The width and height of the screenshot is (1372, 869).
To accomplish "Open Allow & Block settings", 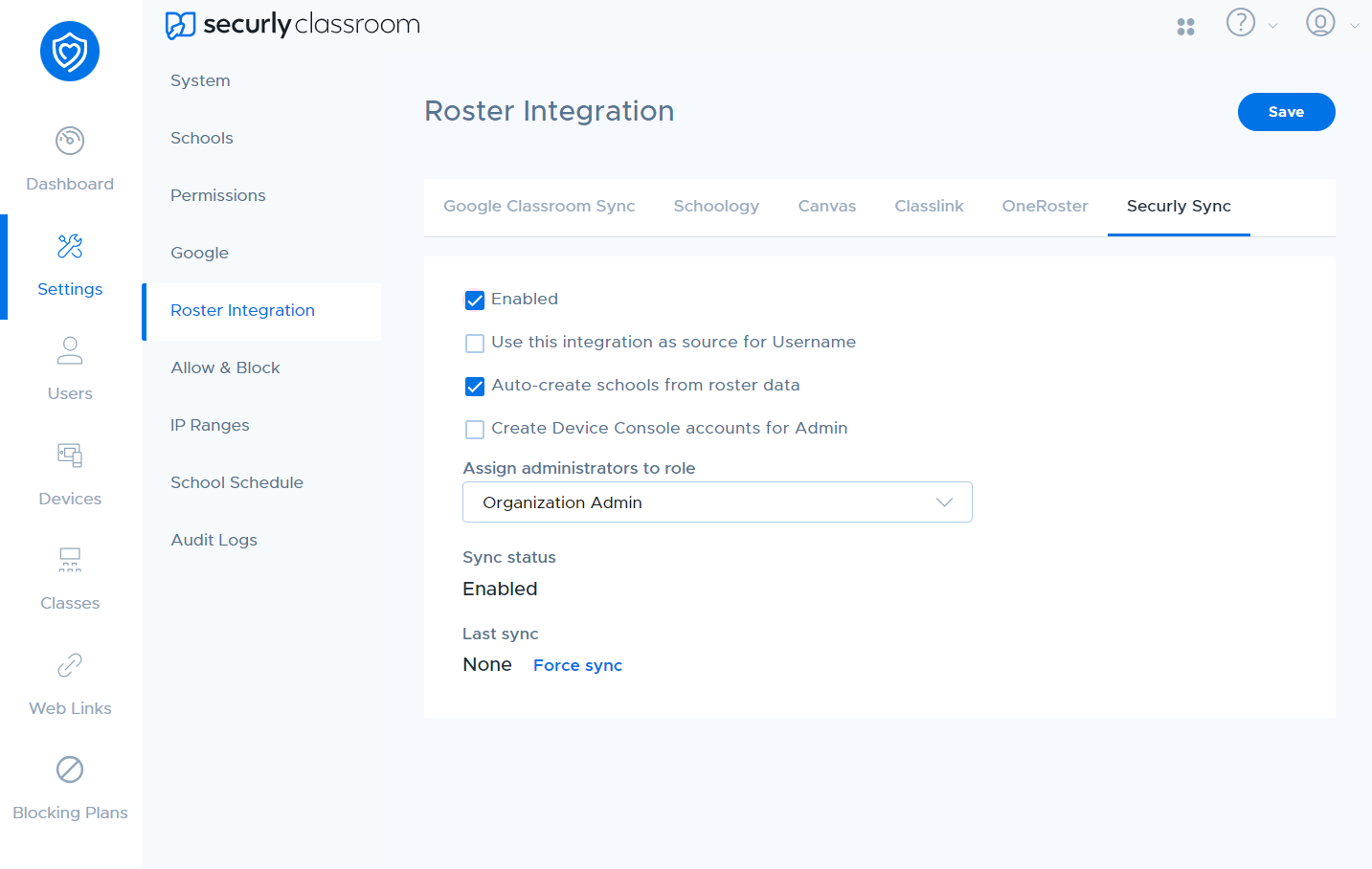I will (x=225, y=368).
